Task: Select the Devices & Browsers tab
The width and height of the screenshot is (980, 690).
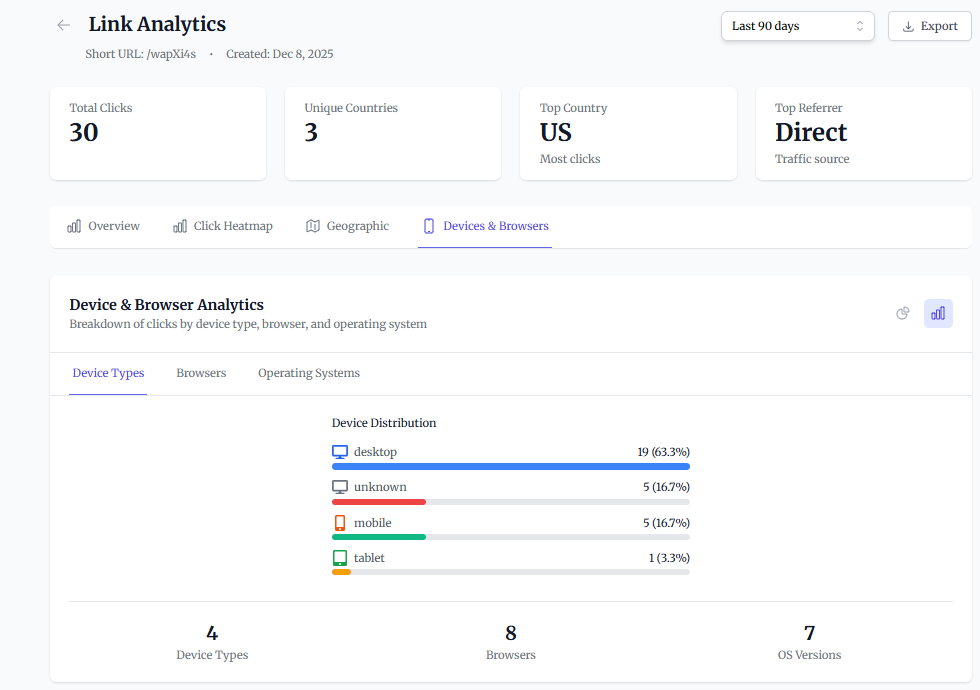Action: tap(486, 226)
